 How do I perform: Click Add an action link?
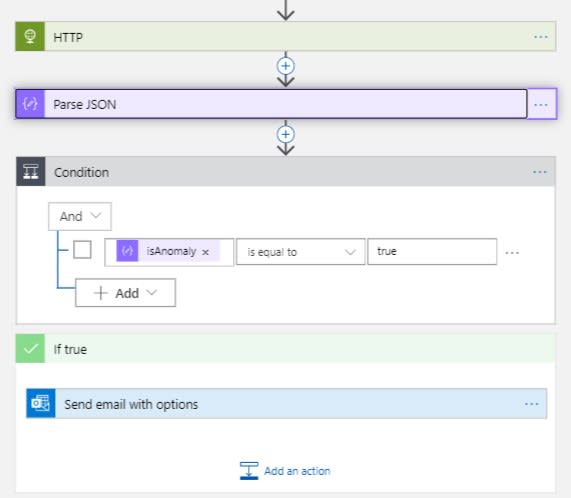click(x=285, y=471)
